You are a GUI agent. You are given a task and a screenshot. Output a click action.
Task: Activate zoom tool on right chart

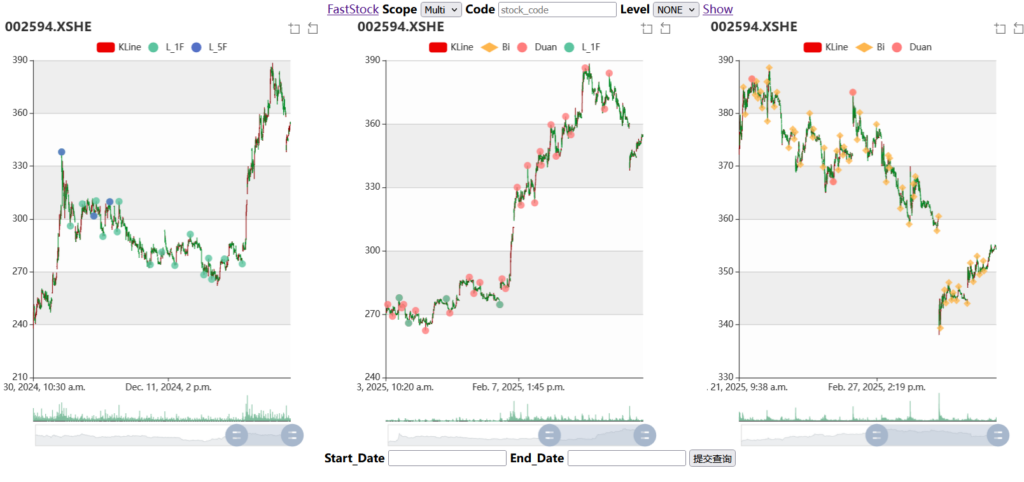[999, 28]
